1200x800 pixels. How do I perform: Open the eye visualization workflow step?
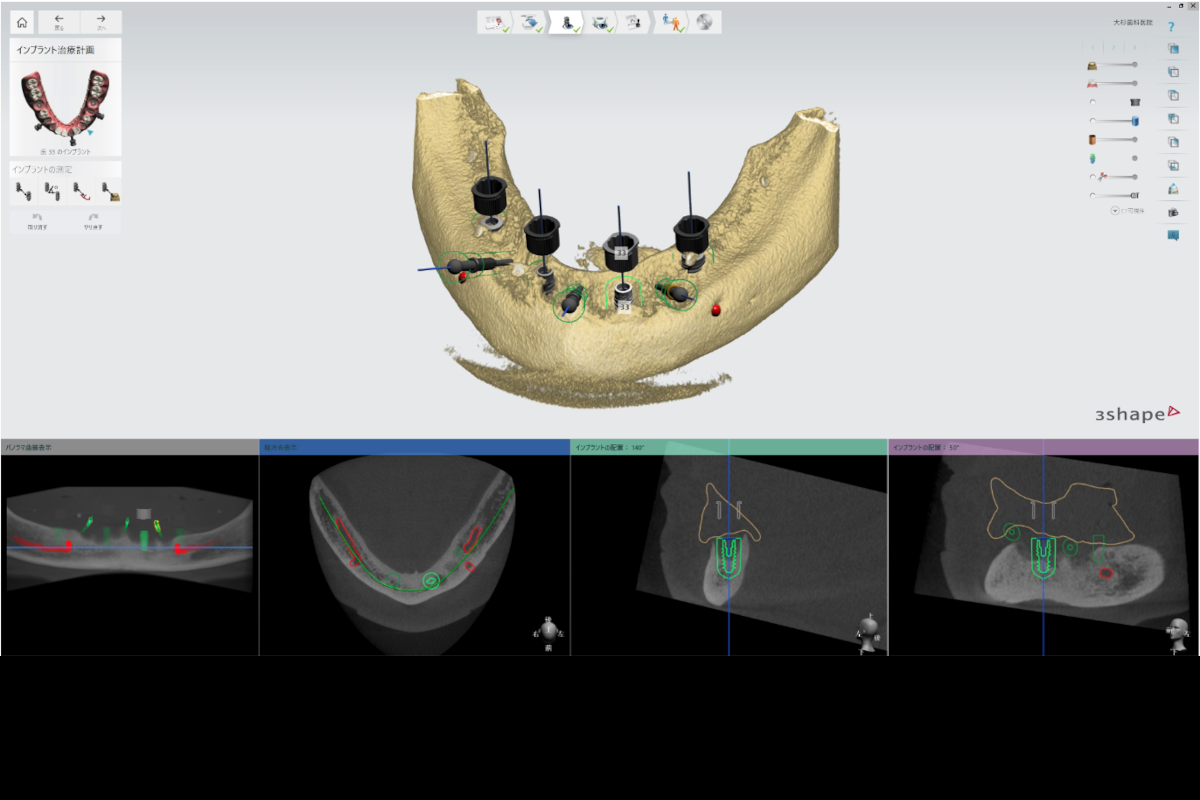(600, 23)
